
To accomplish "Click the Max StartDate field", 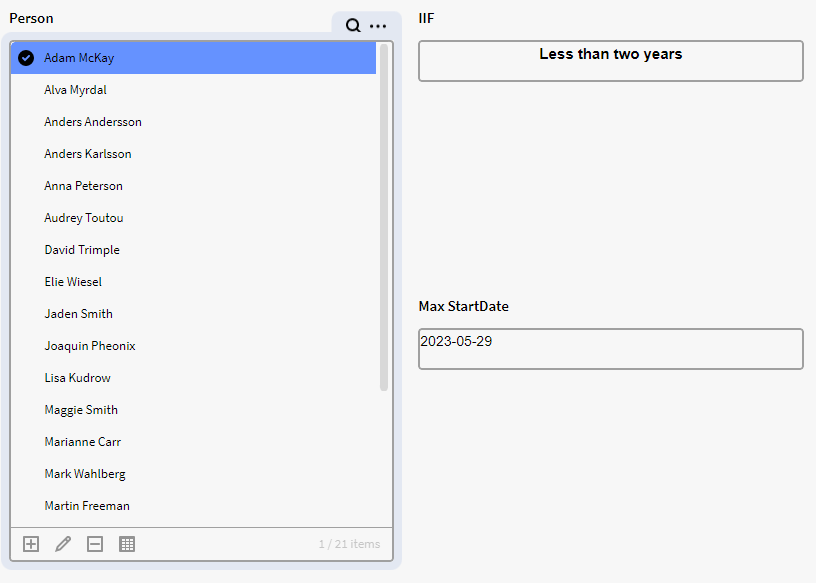I will coord(611,349).
